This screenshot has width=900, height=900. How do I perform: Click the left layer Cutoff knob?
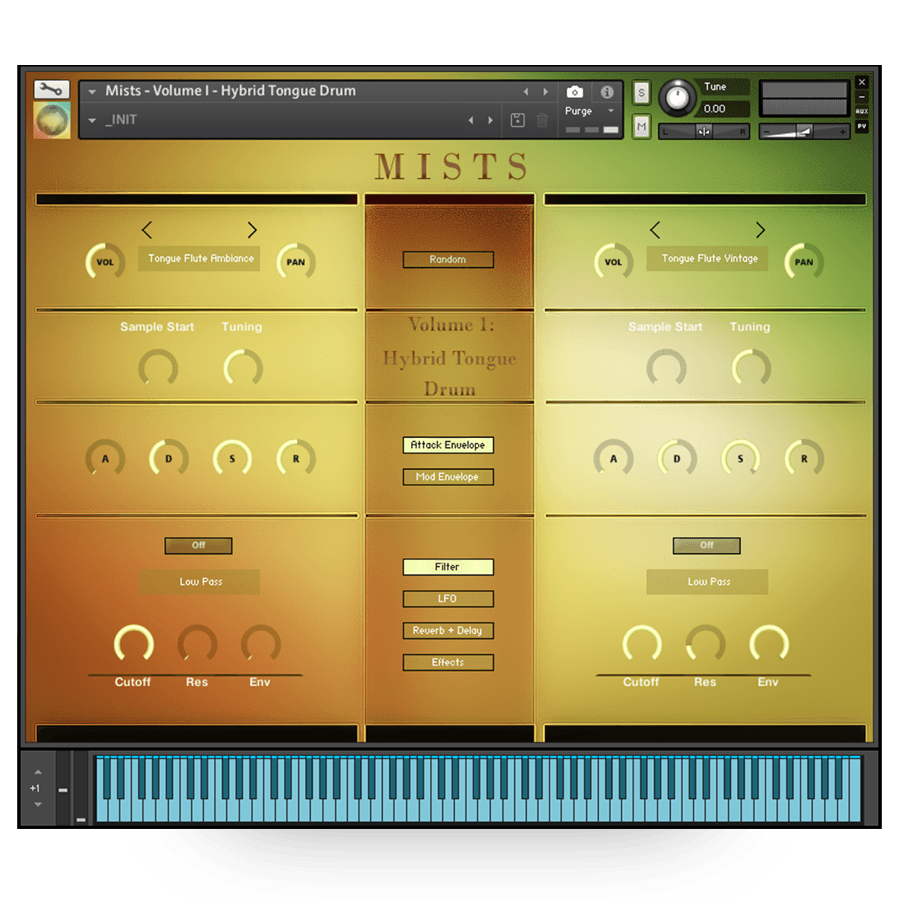(133, 645)
